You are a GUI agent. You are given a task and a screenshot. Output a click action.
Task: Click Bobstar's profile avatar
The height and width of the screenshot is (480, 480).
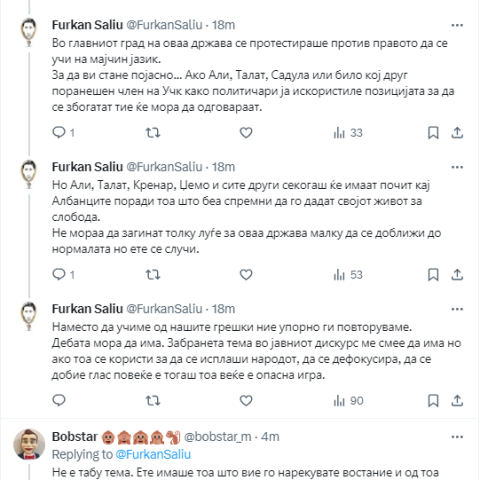pos(29,444)
